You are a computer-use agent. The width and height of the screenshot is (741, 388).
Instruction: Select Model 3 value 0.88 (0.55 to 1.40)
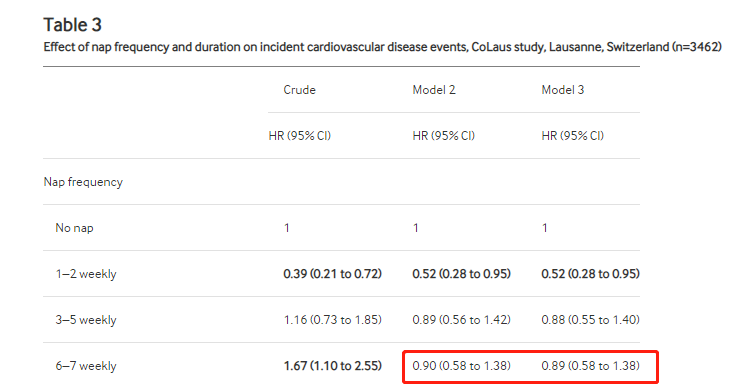pos(591,320)
